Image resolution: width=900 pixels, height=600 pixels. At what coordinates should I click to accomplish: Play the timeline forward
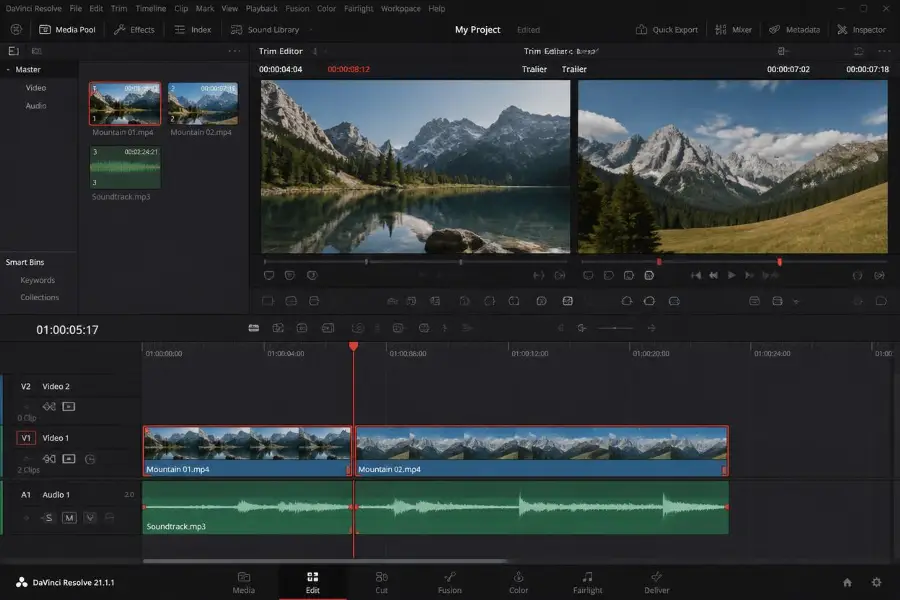(x=731, y=276)
